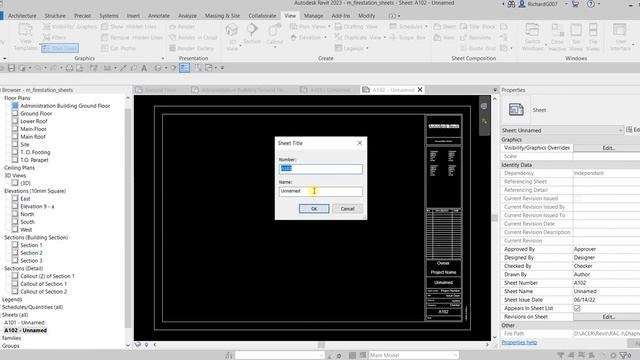The width and height of the screenshot is (640, 360).
Task: Open View Templates tool in ribbon
Action: (x=25, y=36)
